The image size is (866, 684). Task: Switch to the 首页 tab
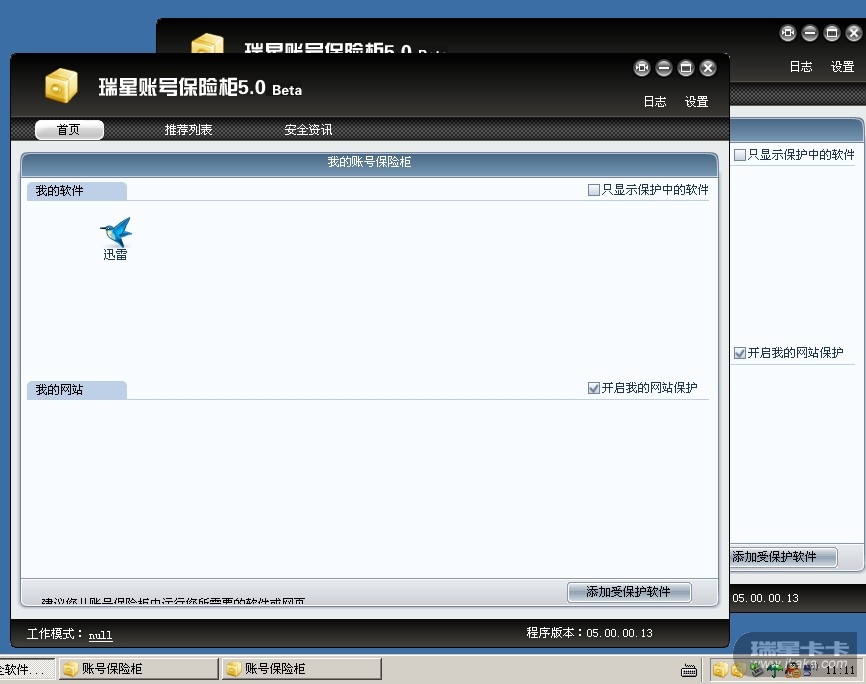click(x=69, y=130)
